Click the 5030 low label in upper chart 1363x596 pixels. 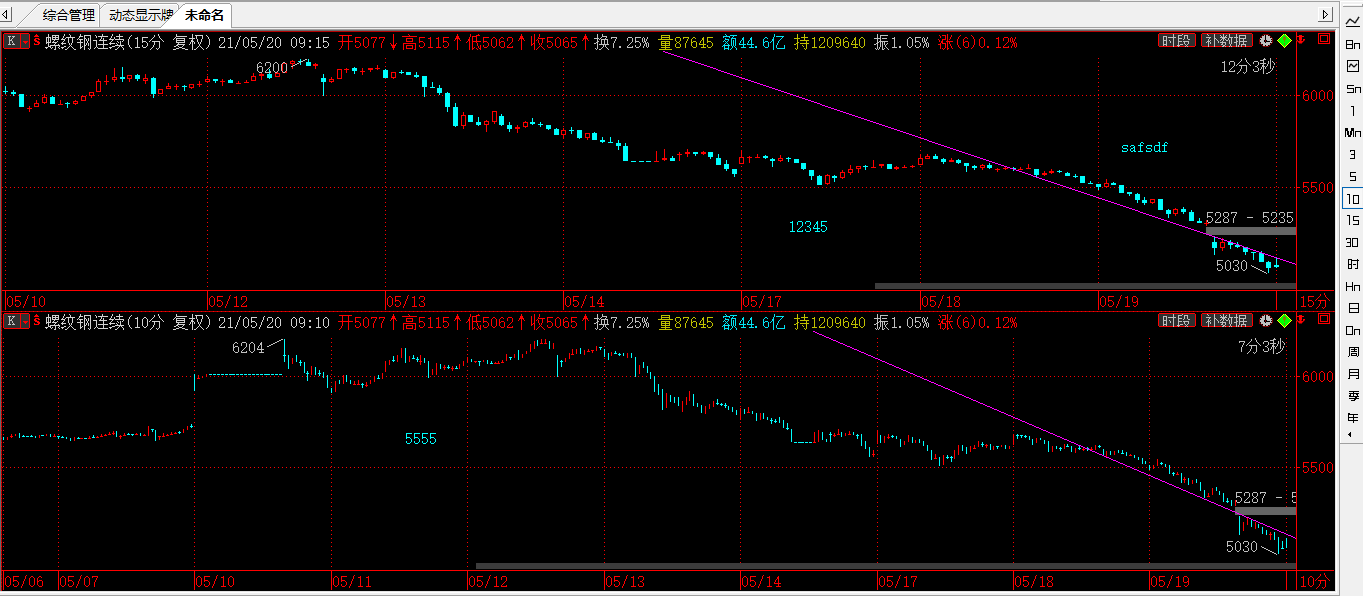pos(1231,266)
